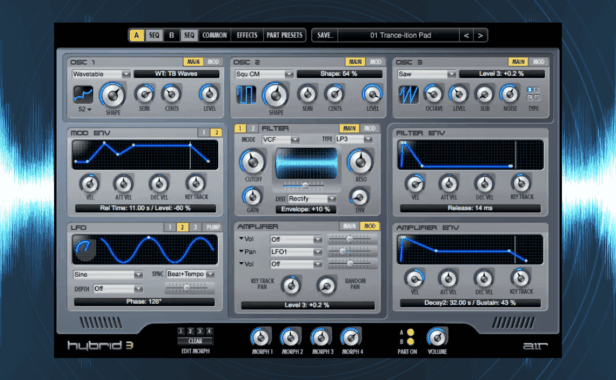Click the OSC 1 Cents knob
Image resolution: width=616 pixels, height=380 pixels.
click(171, 94)
